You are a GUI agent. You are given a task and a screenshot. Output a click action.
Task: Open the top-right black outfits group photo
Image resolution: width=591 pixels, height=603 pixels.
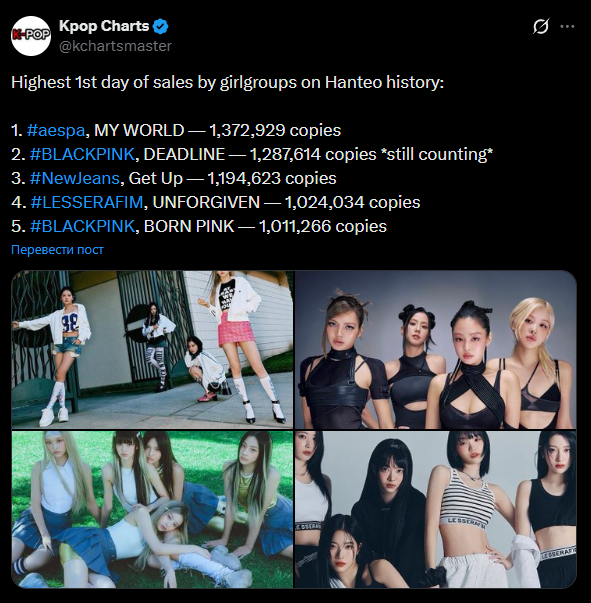436,350
